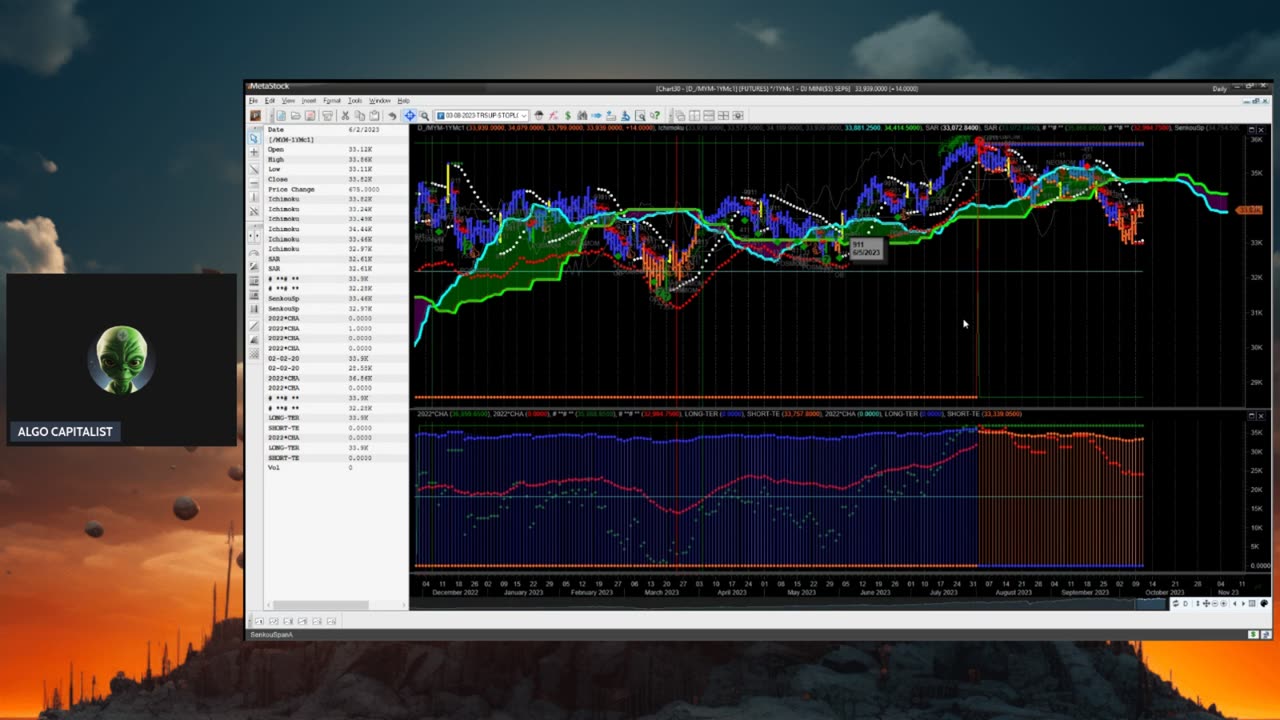1280x720 pixels.
Task: Click the 6/5/2023 tooltip on chart
Action: pos(866,249)
